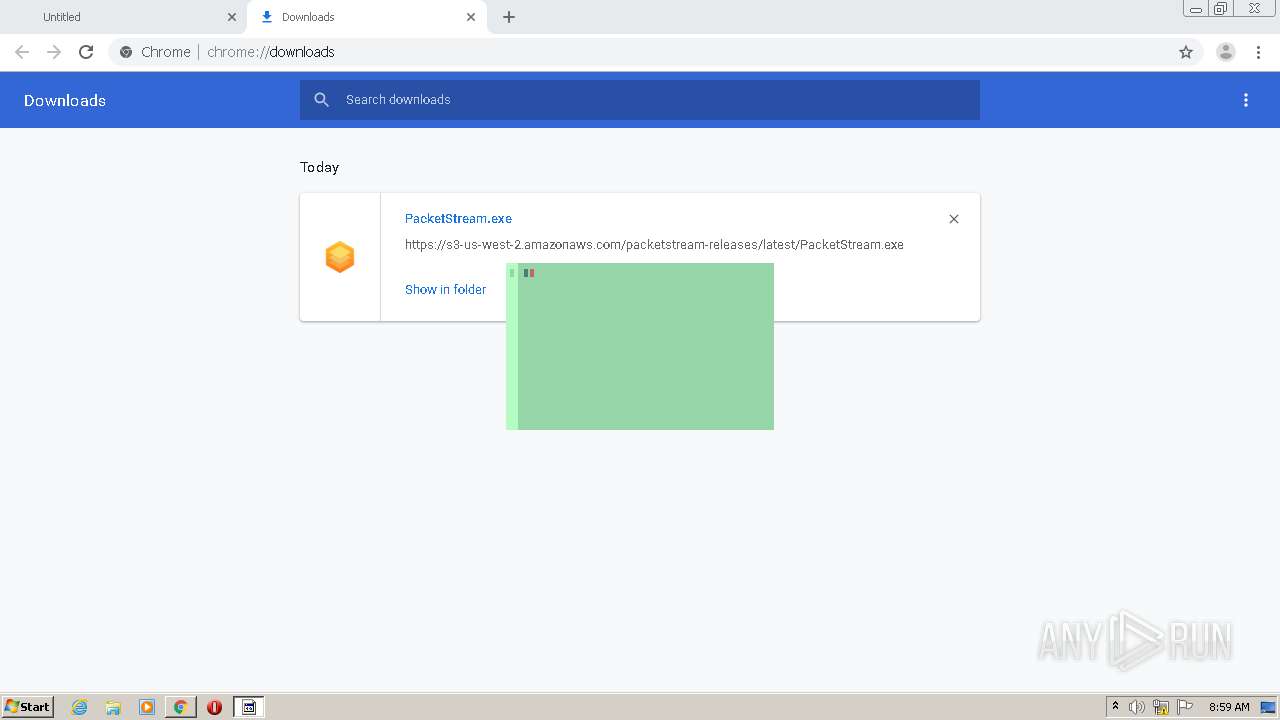This screenshot has width=1280, height=720.
Task: Switch to Chrome in the taskbar
Action: click(180, 707)
